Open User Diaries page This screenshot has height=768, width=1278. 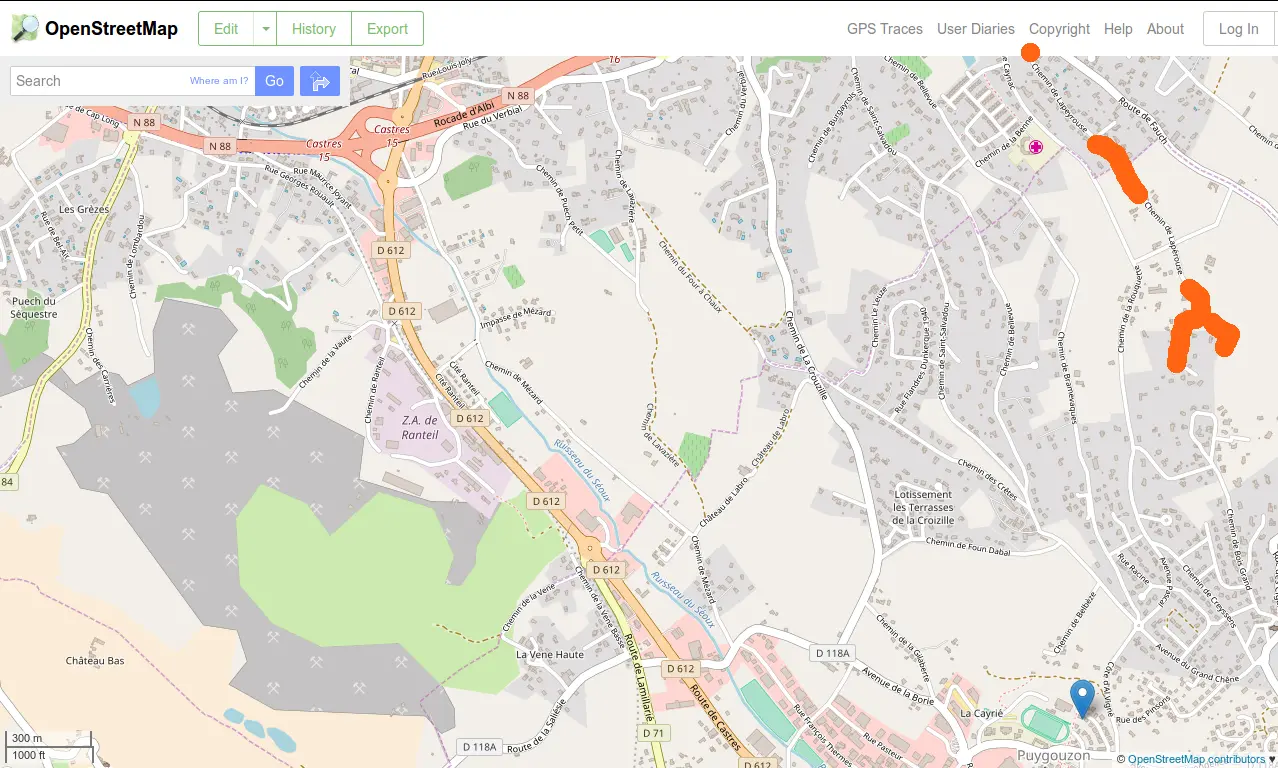tap(976, 29)
